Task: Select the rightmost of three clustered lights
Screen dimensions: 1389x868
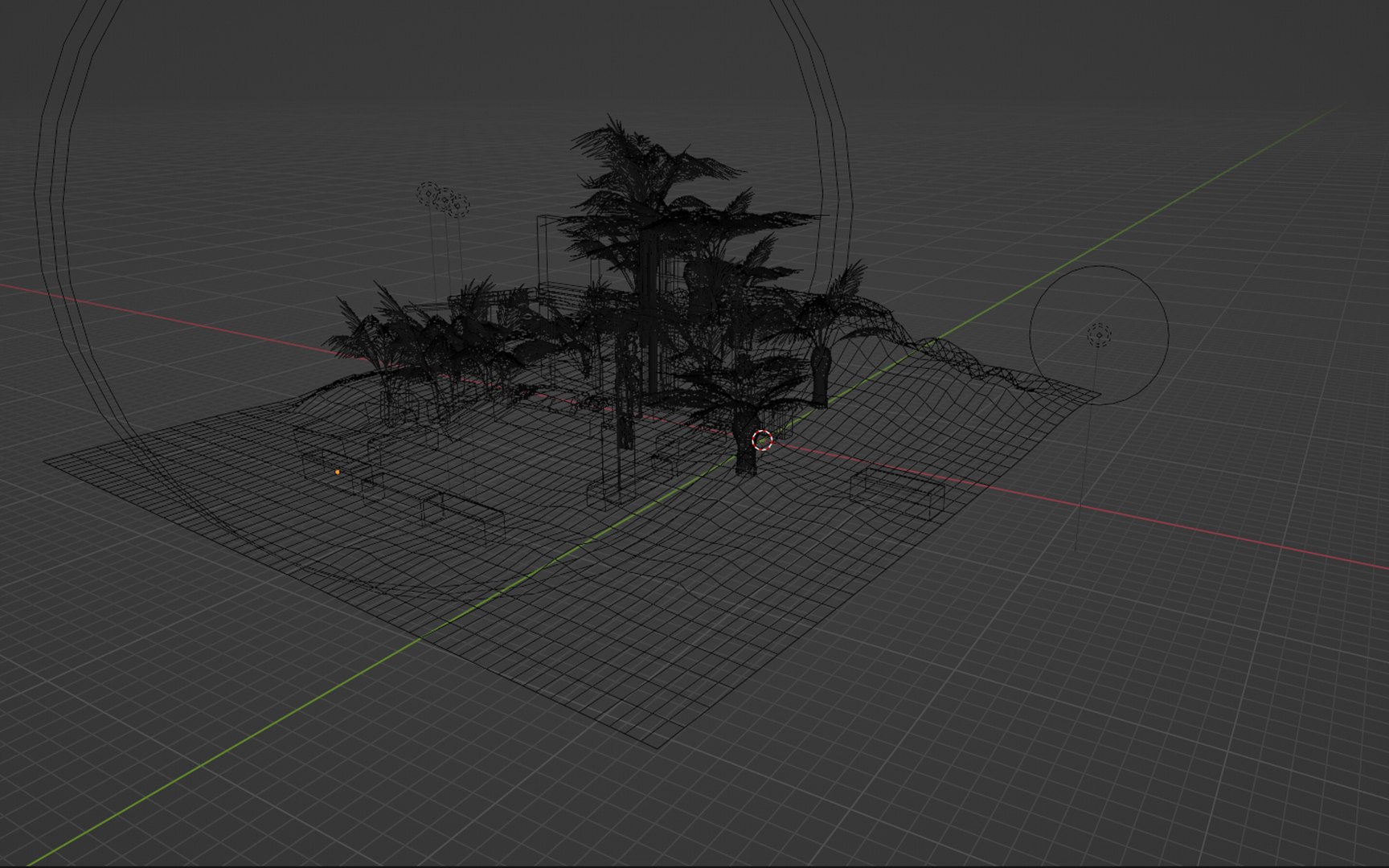Action: (x=458, y=206)
